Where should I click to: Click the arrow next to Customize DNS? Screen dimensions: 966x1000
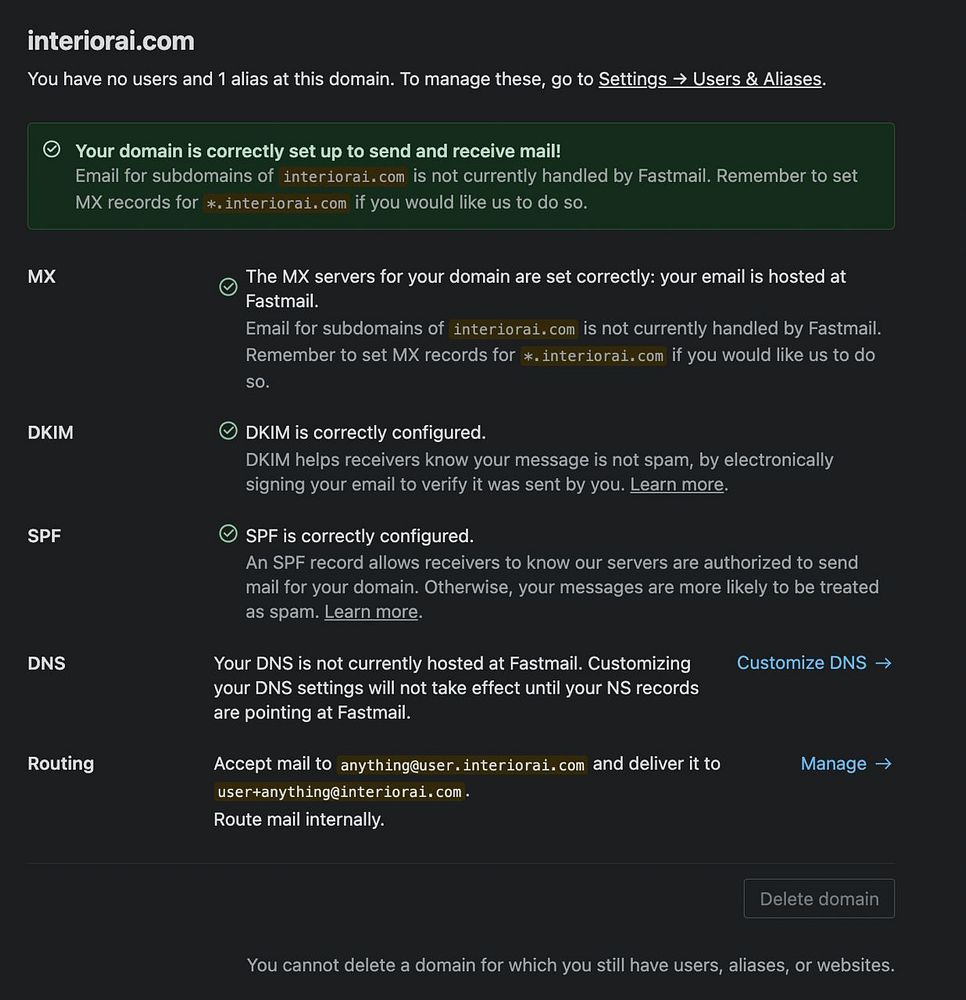883,663
